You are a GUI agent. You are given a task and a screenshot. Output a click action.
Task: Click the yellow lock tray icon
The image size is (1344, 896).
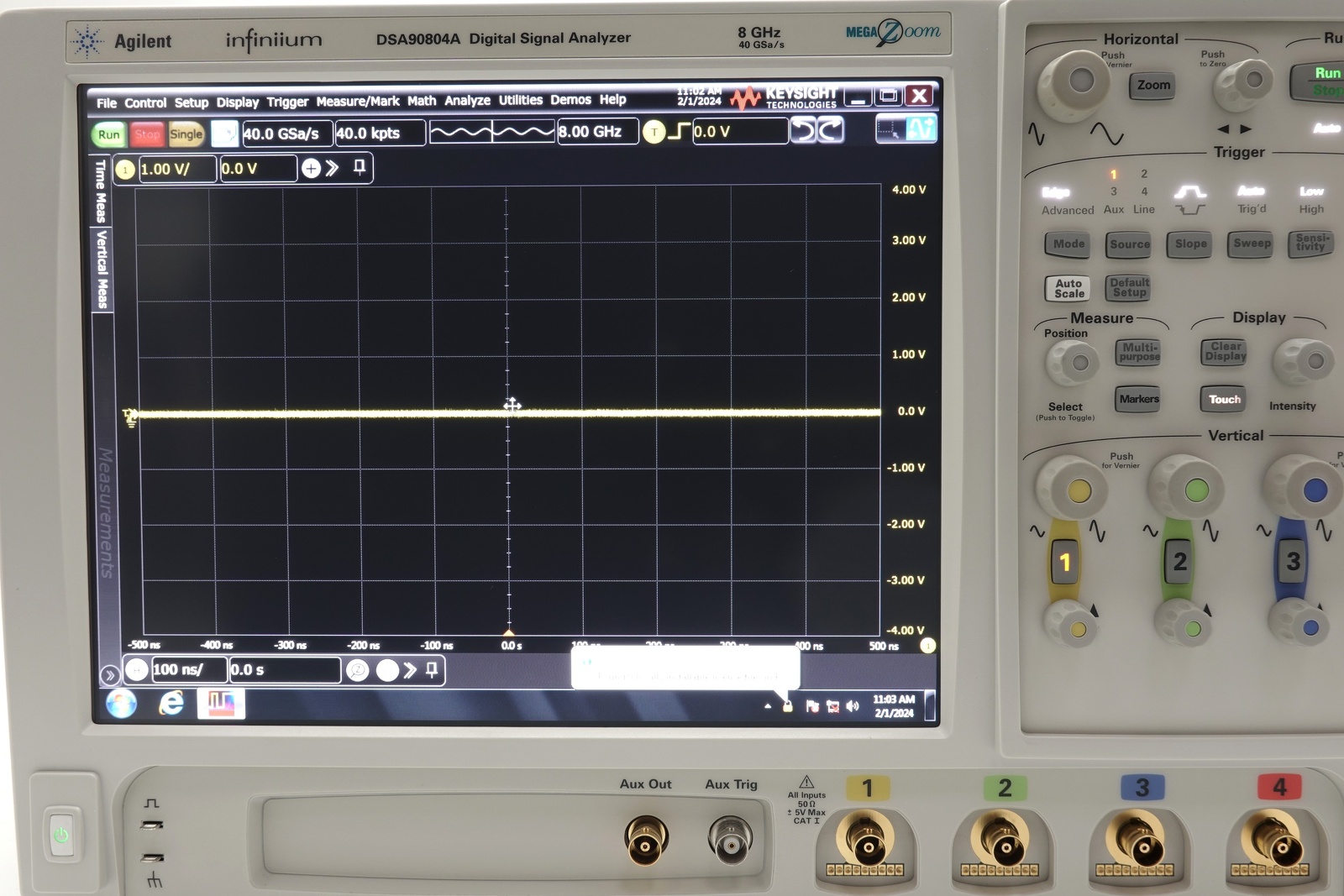point(788,707)
